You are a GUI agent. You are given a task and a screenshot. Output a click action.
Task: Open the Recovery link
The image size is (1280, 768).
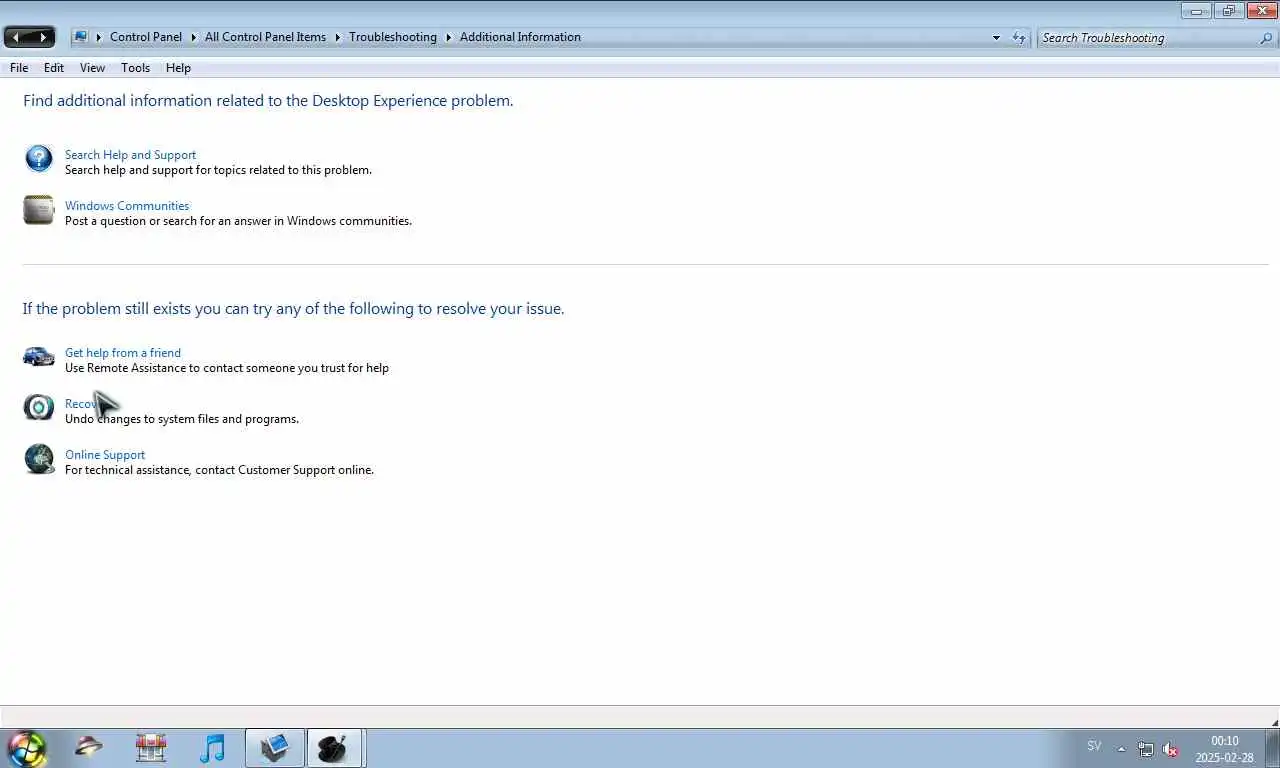pos(79,404)
